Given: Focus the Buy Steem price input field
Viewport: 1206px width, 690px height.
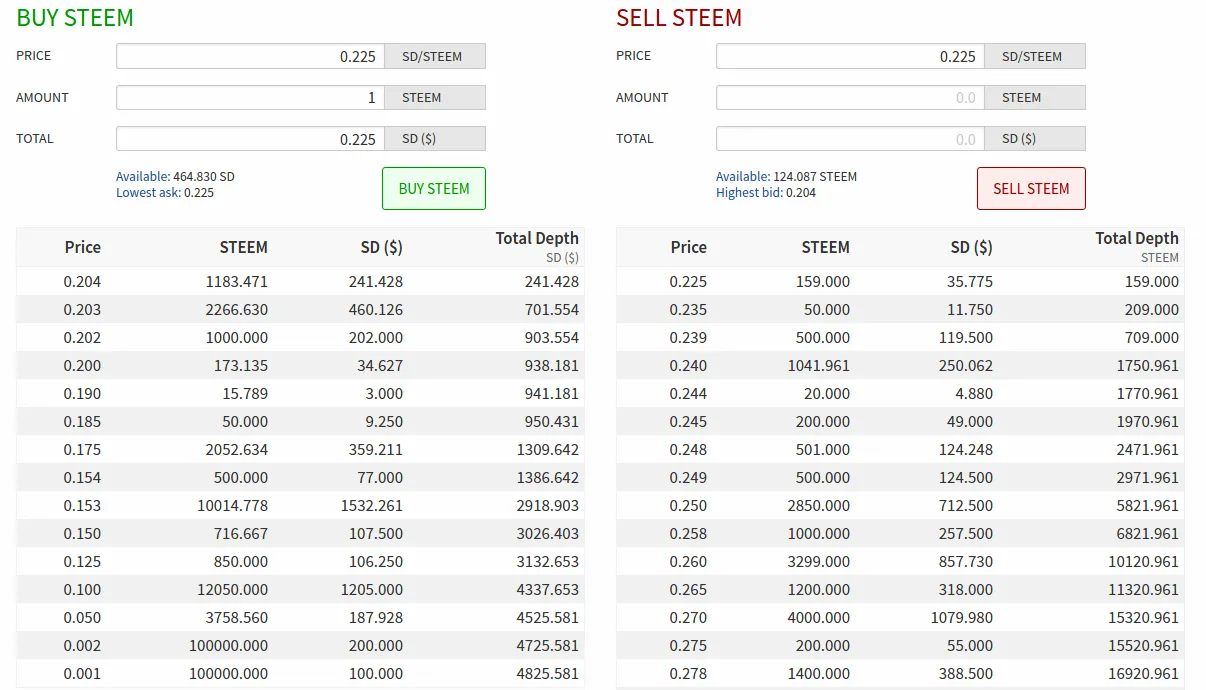Looking at the screenshot, I should pyautogui.click(x=251, y=56).
